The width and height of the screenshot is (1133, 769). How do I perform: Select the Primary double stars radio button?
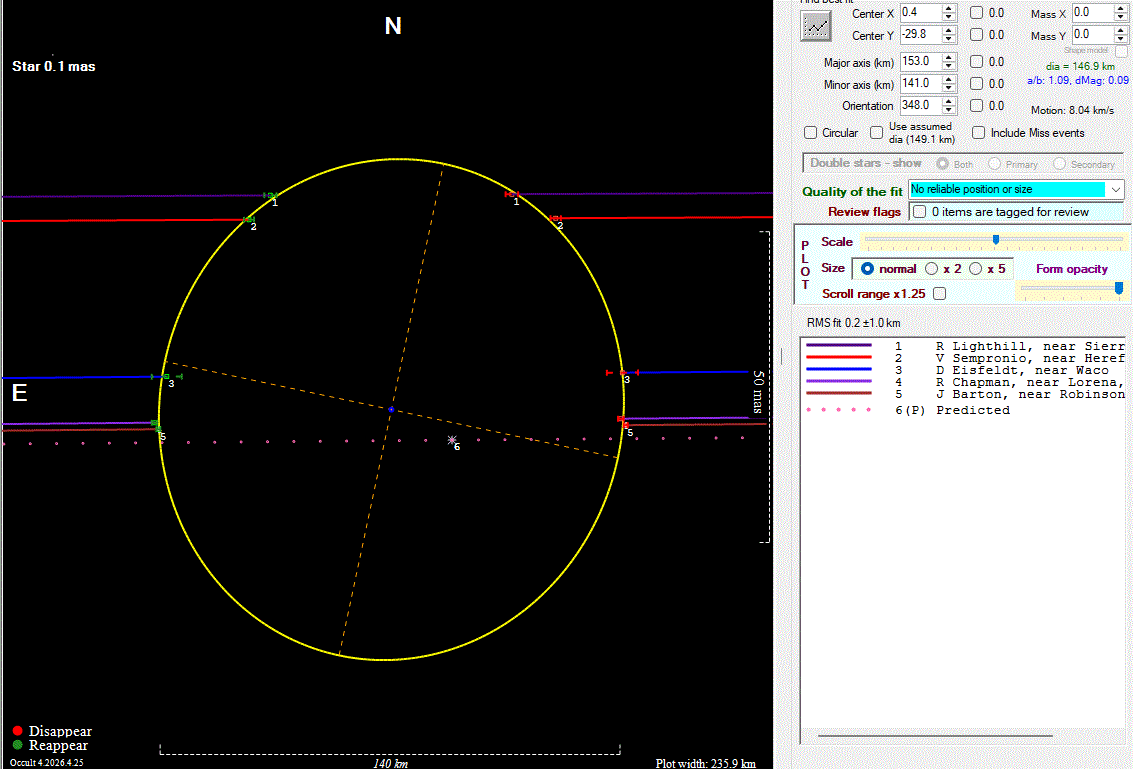point(994,164)
